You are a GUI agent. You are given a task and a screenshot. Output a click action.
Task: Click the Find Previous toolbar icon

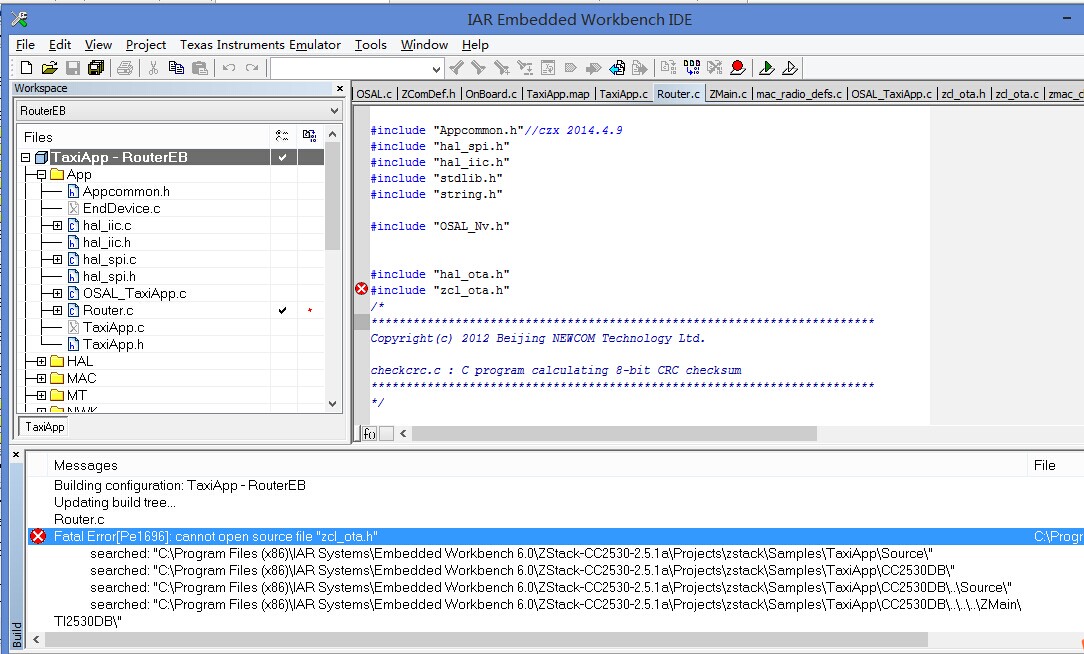pyautogui.click(x=456, y=68)
